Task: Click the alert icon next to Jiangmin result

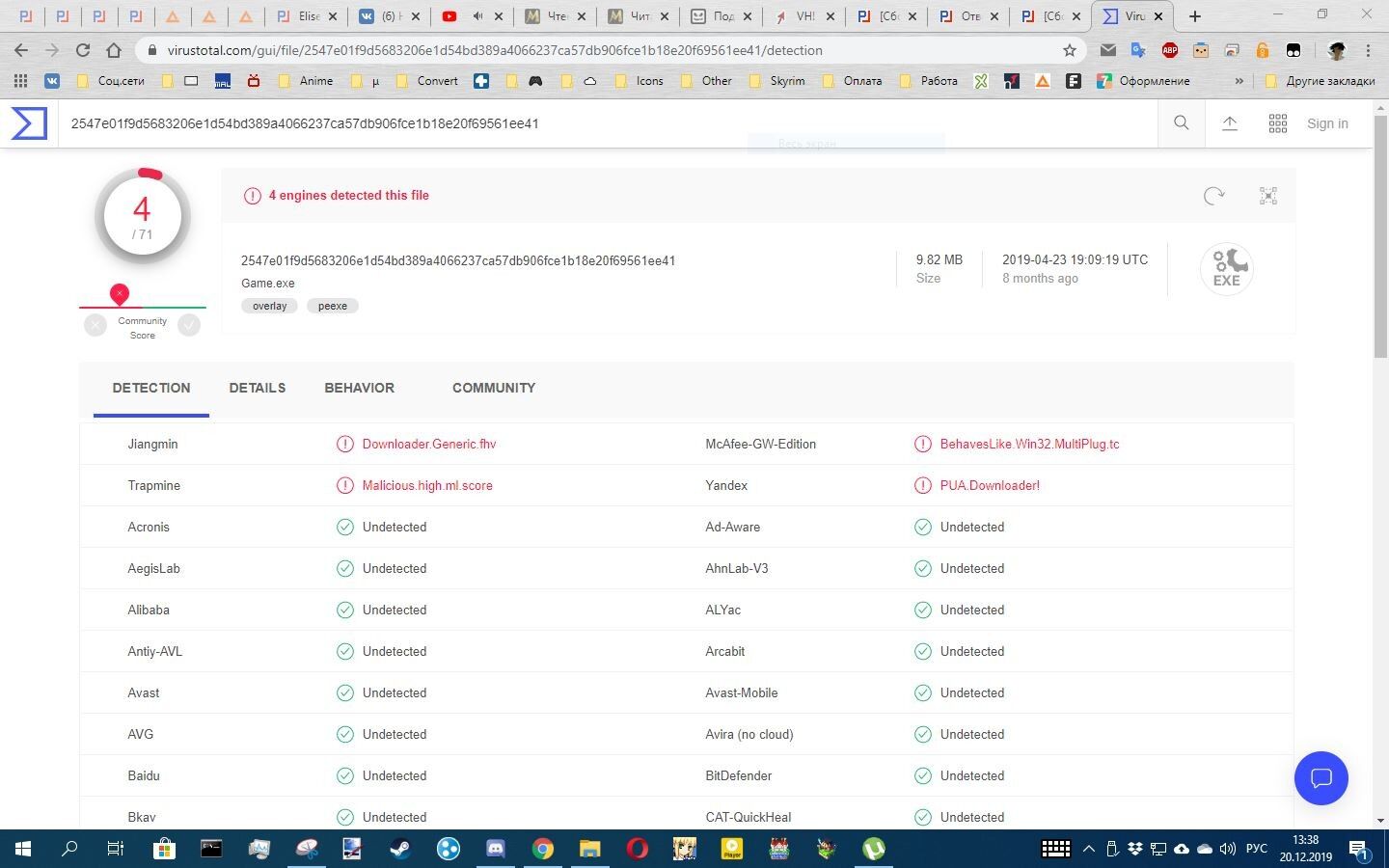Action: [344, 444]
